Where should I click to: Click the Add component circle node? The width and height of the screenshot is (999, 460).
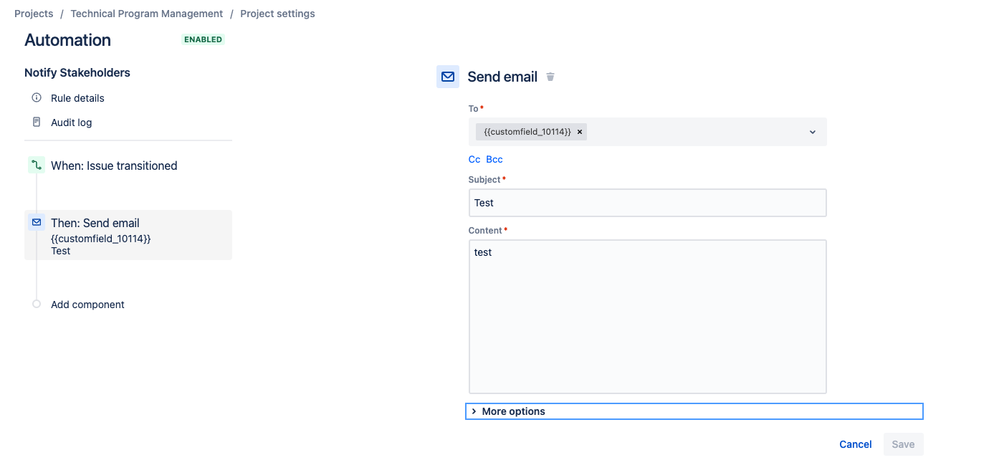36,305
